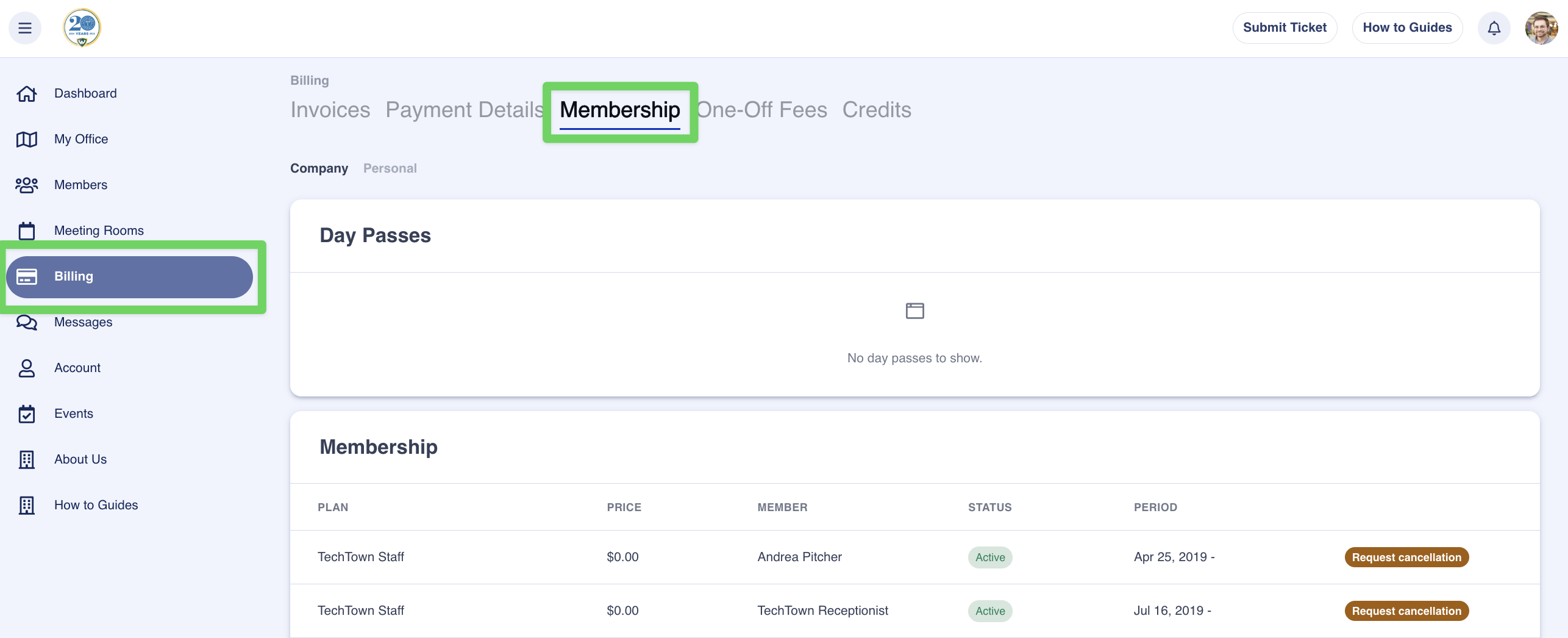Click the Dashboard home icon
This screenshot has width=1568, height=638.
tap(27, 94)
